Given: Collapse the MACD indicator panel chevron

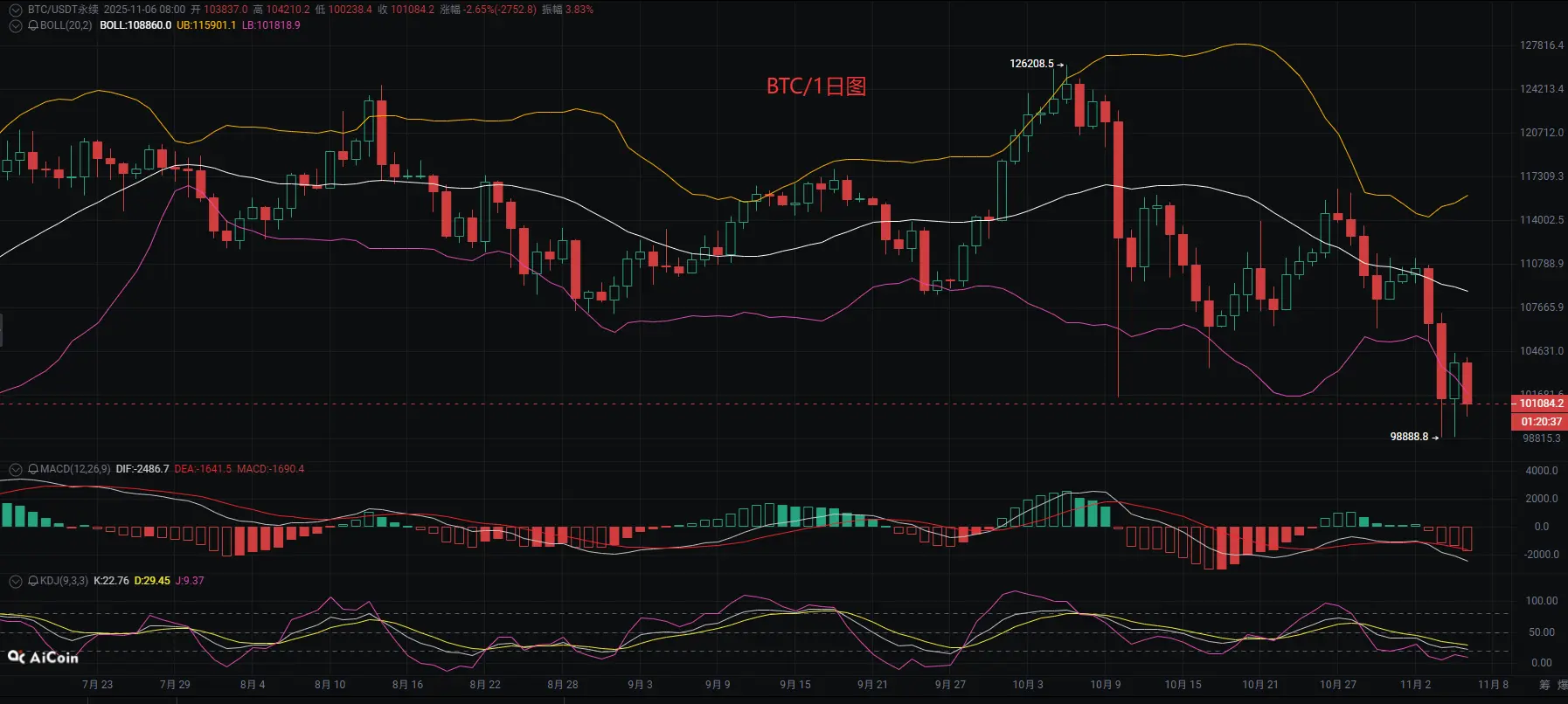Looking at the screenshot, I should coord(15,469).
